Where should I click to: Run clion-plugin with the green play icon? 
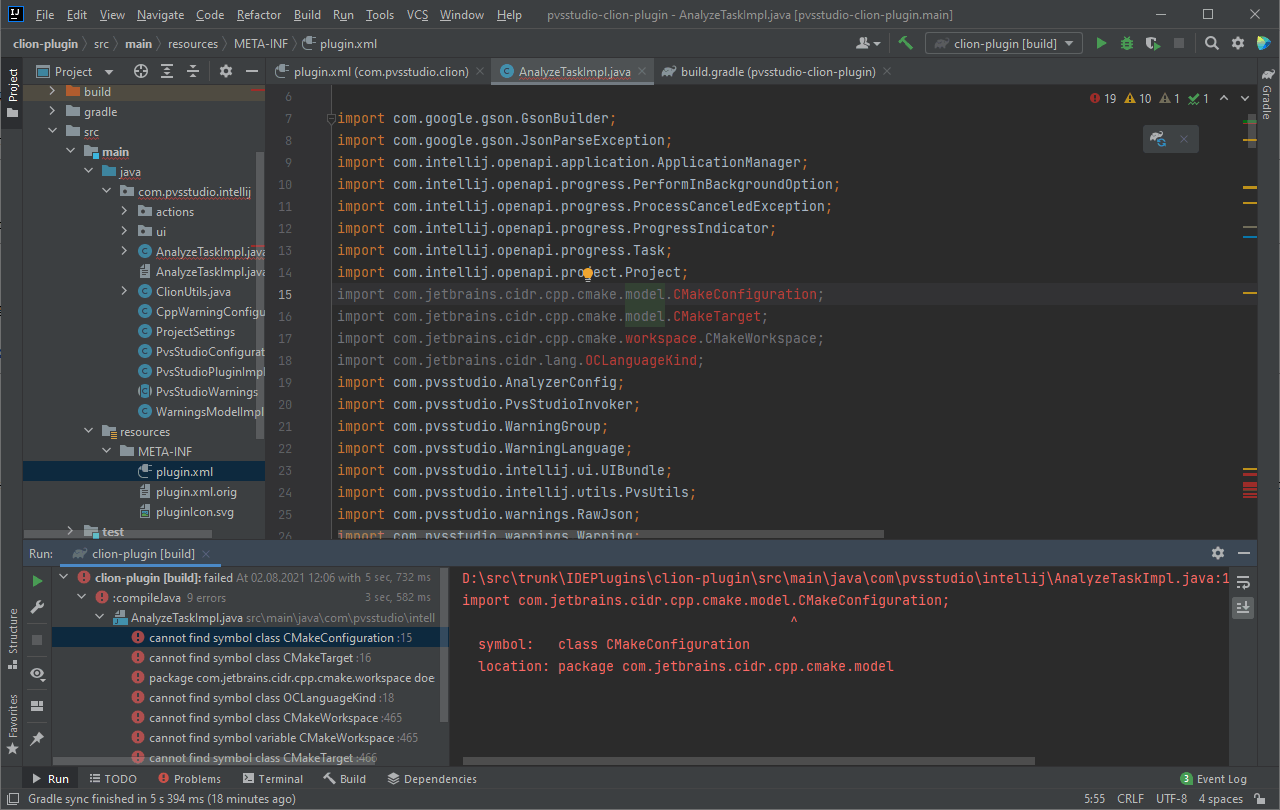[x=1101, y=43]
